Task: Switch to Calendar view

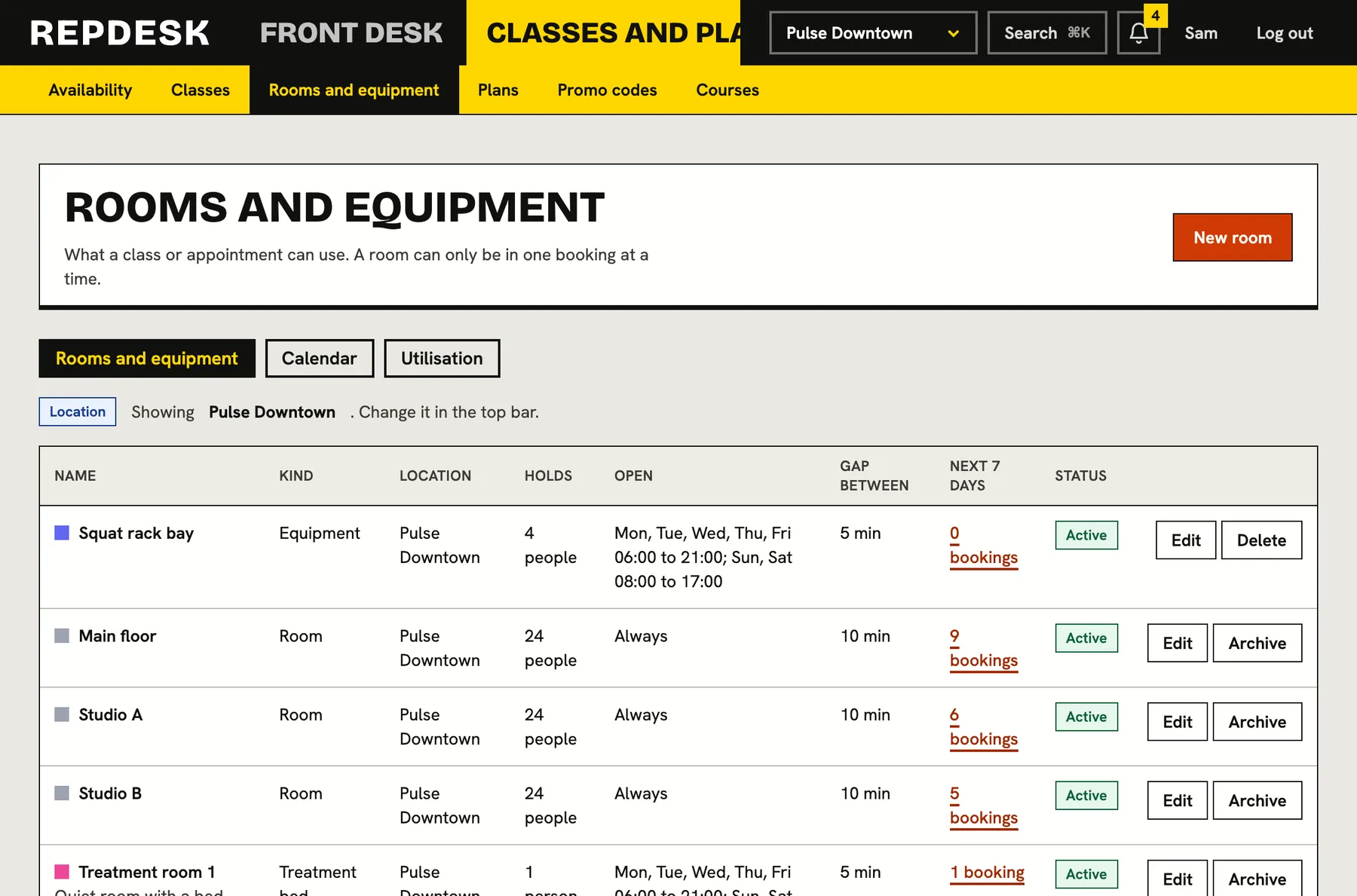Action: [320, 358]
